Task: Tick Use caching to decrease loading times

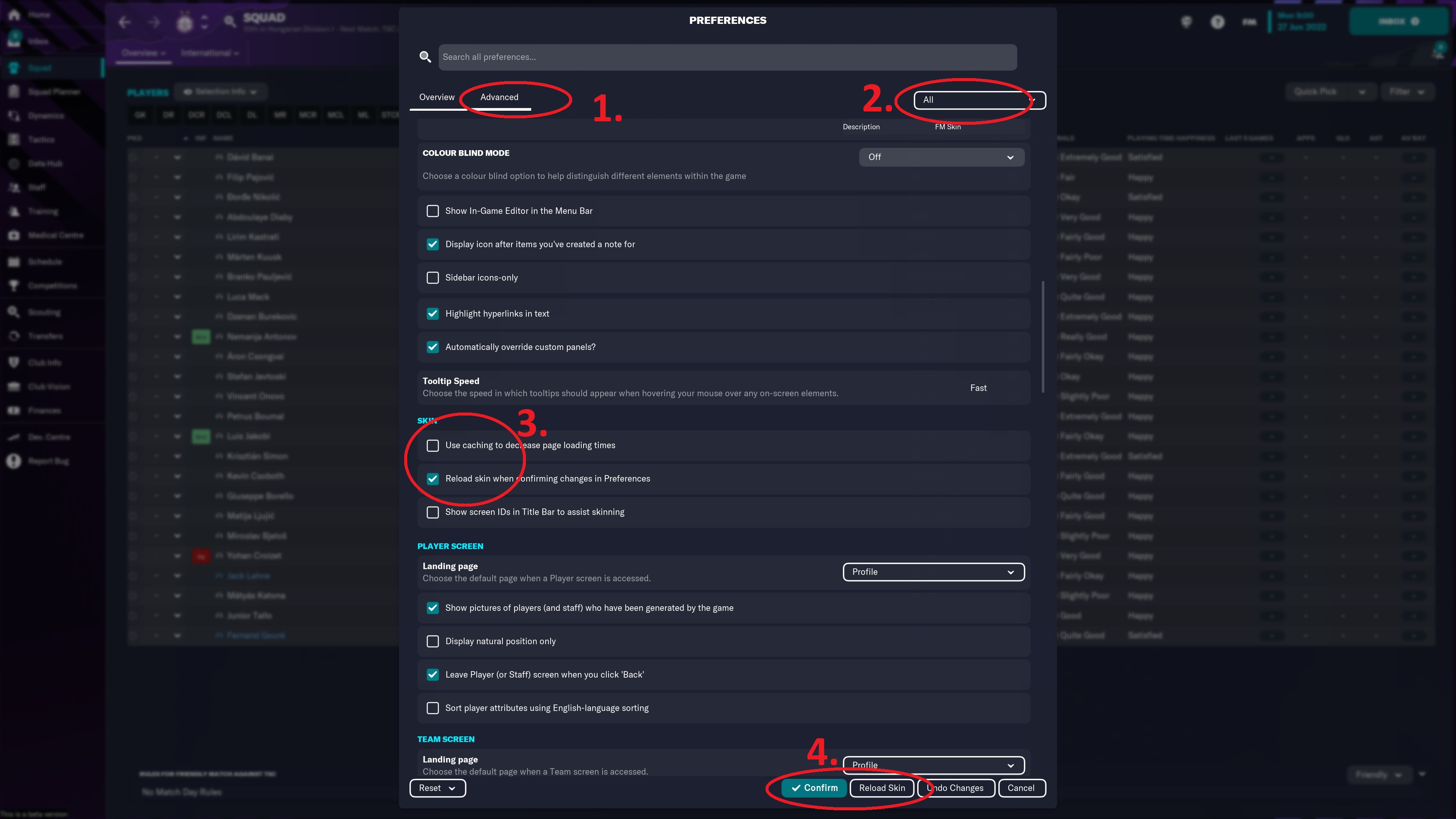Action: pyautogui.click(x=432, y=446)
